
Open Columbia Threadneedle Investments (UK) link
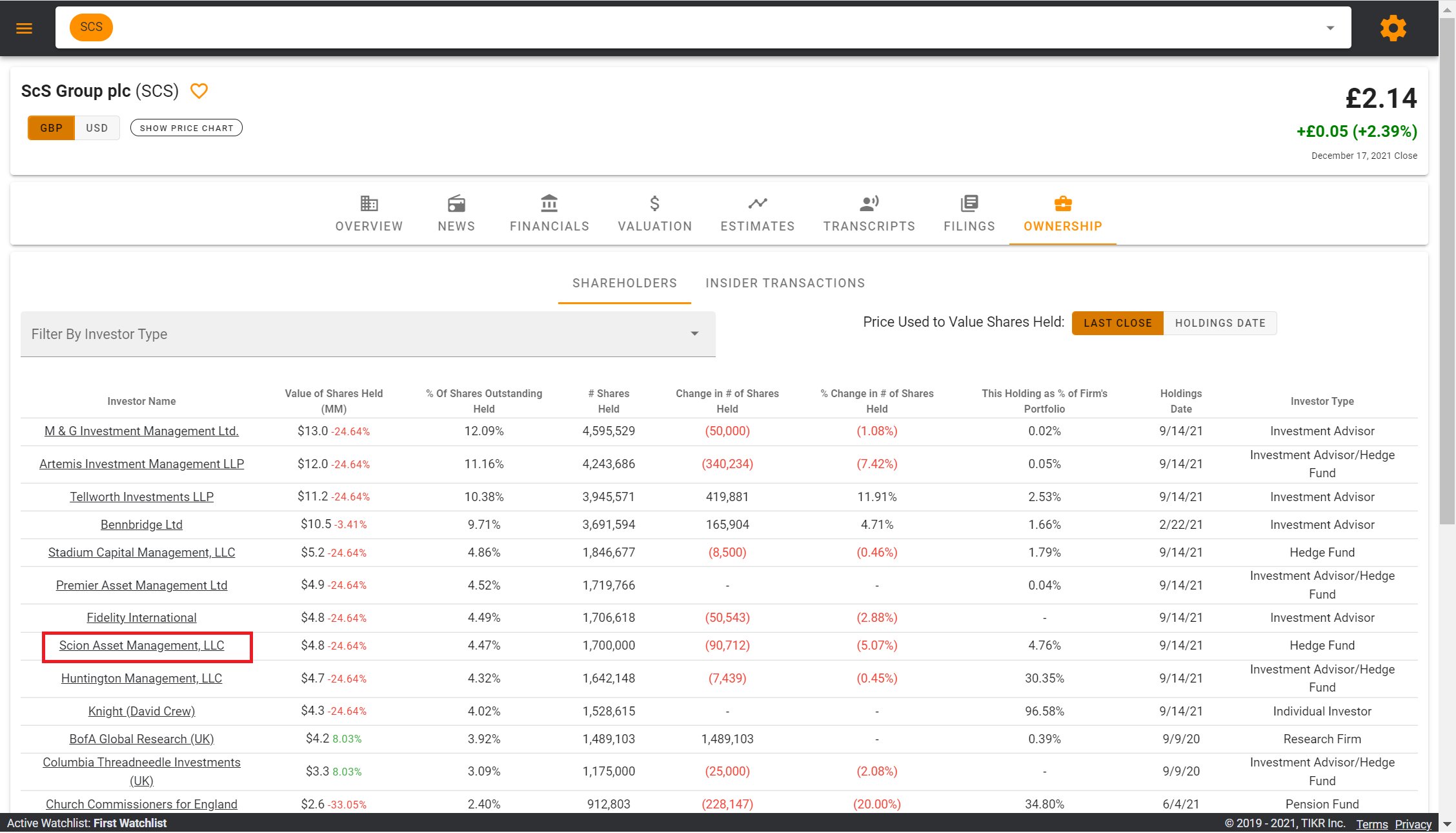(141, 771)
